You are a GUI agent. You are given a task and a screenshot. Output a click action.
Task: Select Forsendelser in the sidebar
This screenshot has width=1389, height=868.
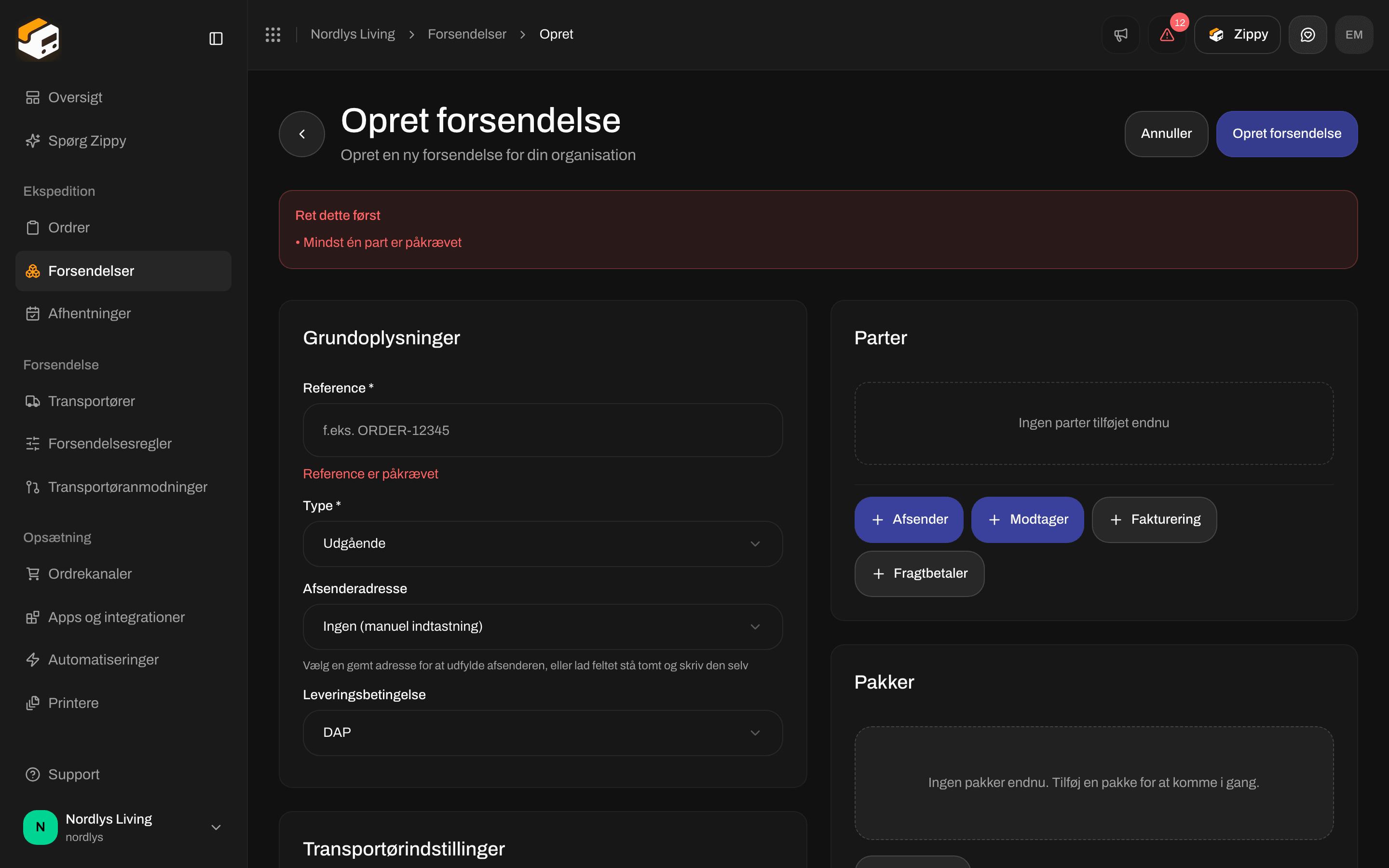click(x=123, y=271)
